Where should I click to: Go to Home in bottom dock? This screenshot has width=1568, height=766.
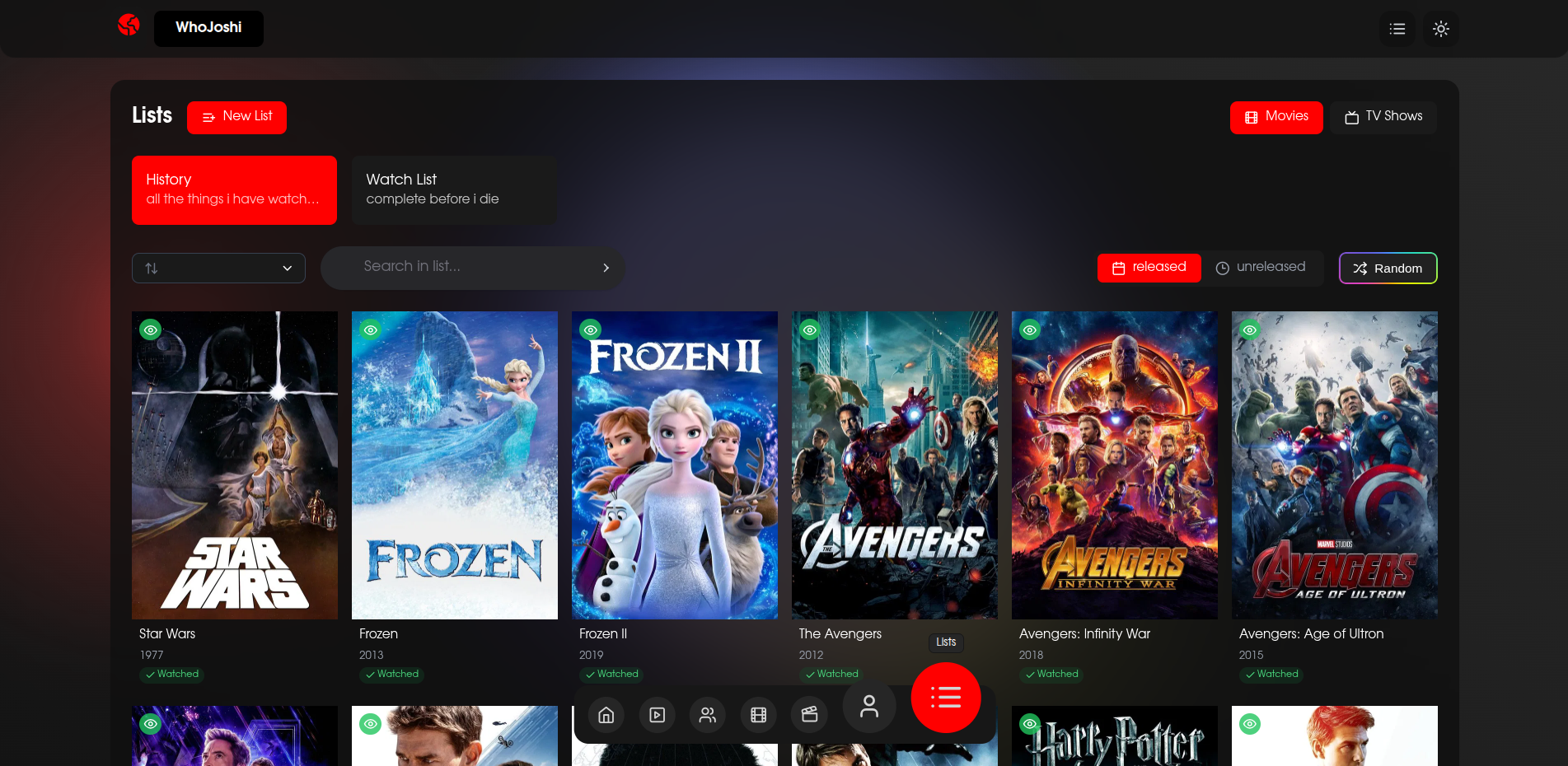(606, 715)
